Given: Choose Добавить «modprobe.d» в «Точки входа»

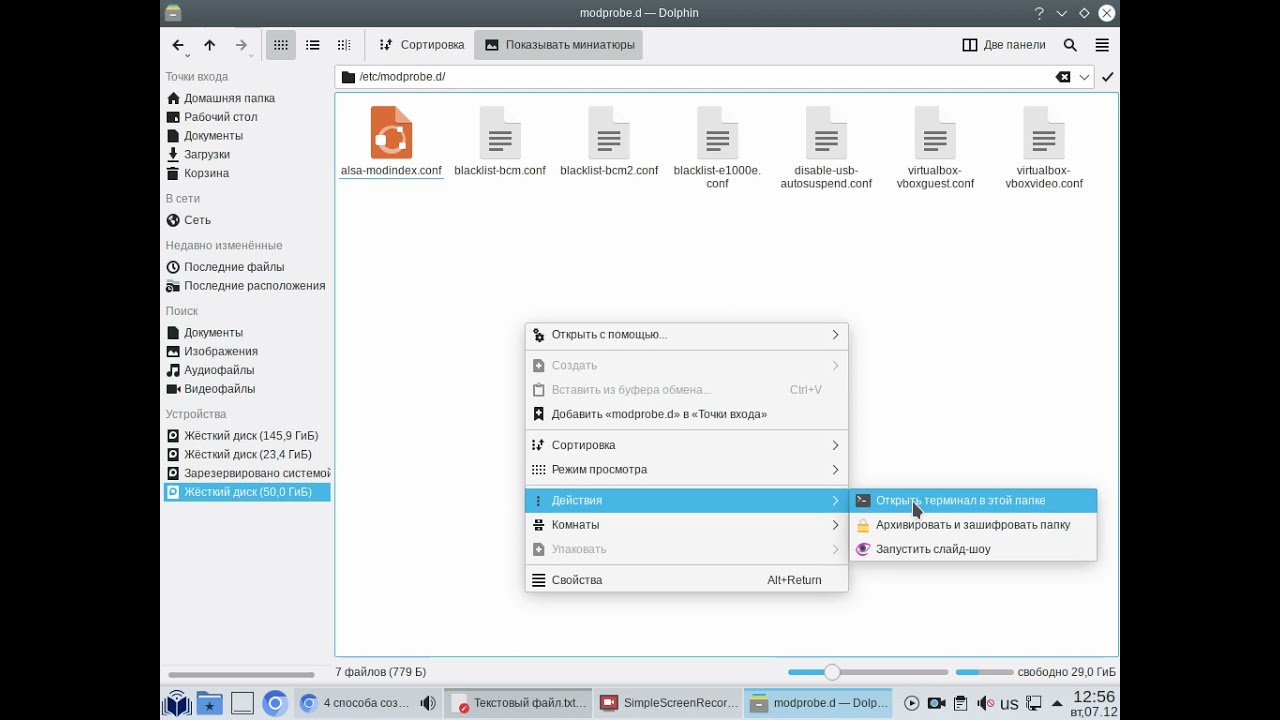Looking at the screenshot, I should click(x=686, y=414).
